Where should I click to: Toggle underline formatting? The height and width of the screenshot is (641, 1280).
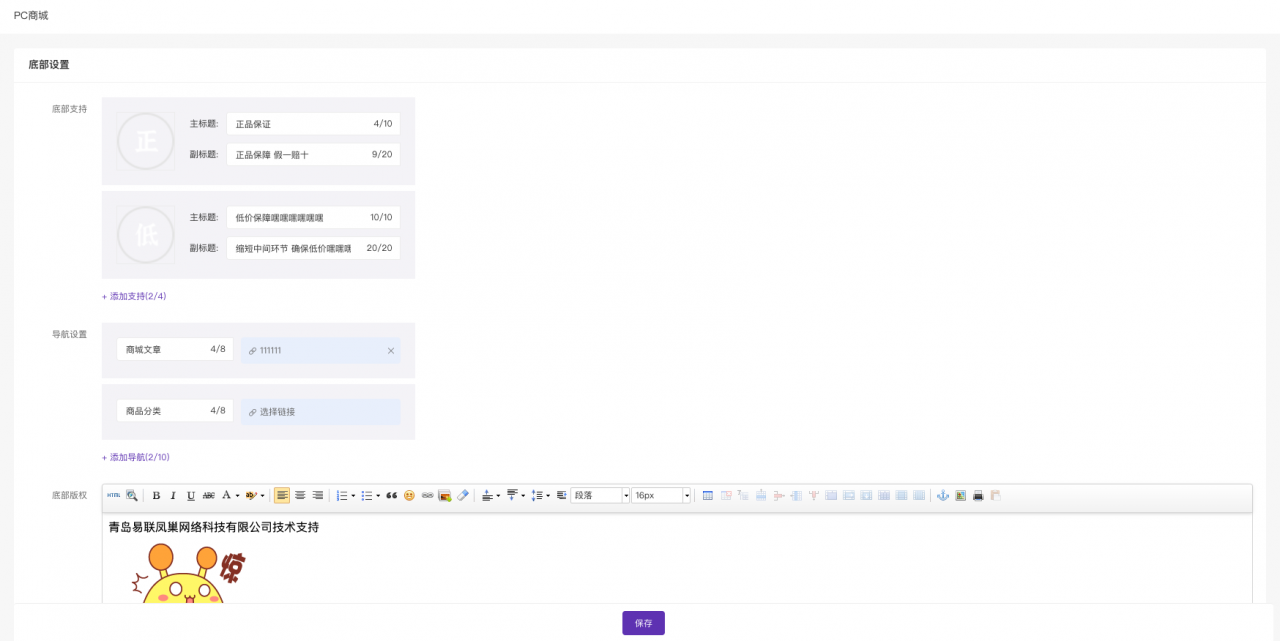[191, 495]
